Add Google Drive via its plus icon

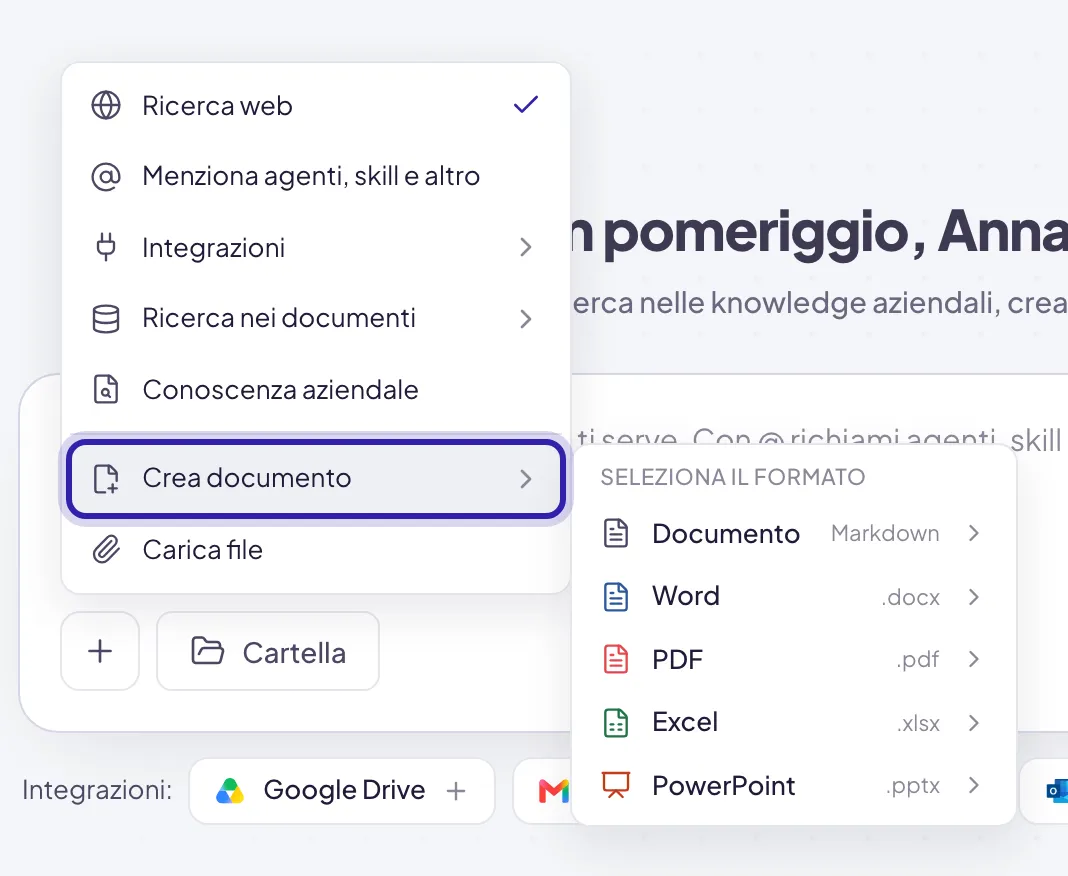pyautogui.click(x=456, y=791)
